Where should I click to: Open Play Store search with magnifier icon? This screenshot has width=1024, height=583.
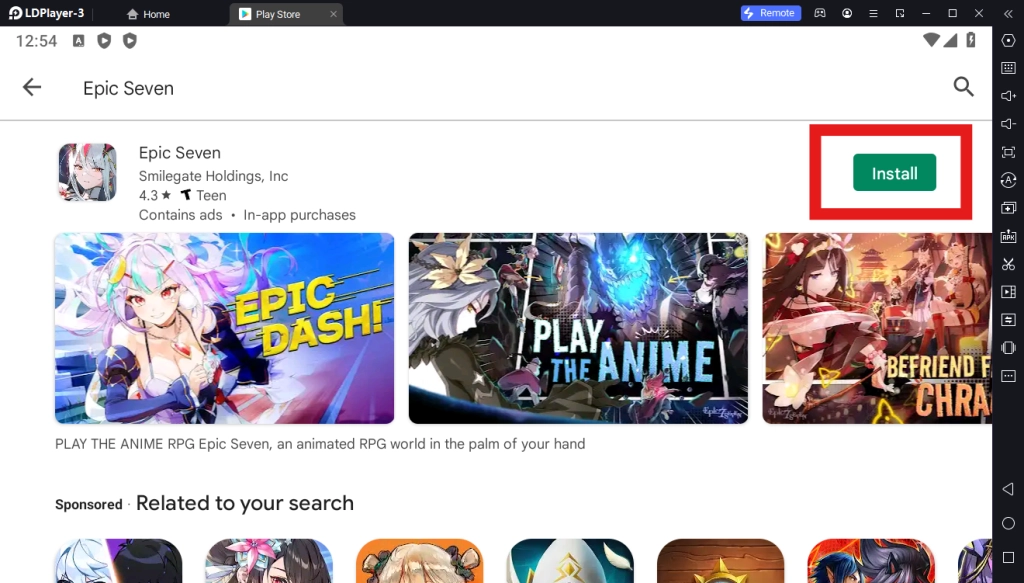pyautogui.click(x=963, y=87)
